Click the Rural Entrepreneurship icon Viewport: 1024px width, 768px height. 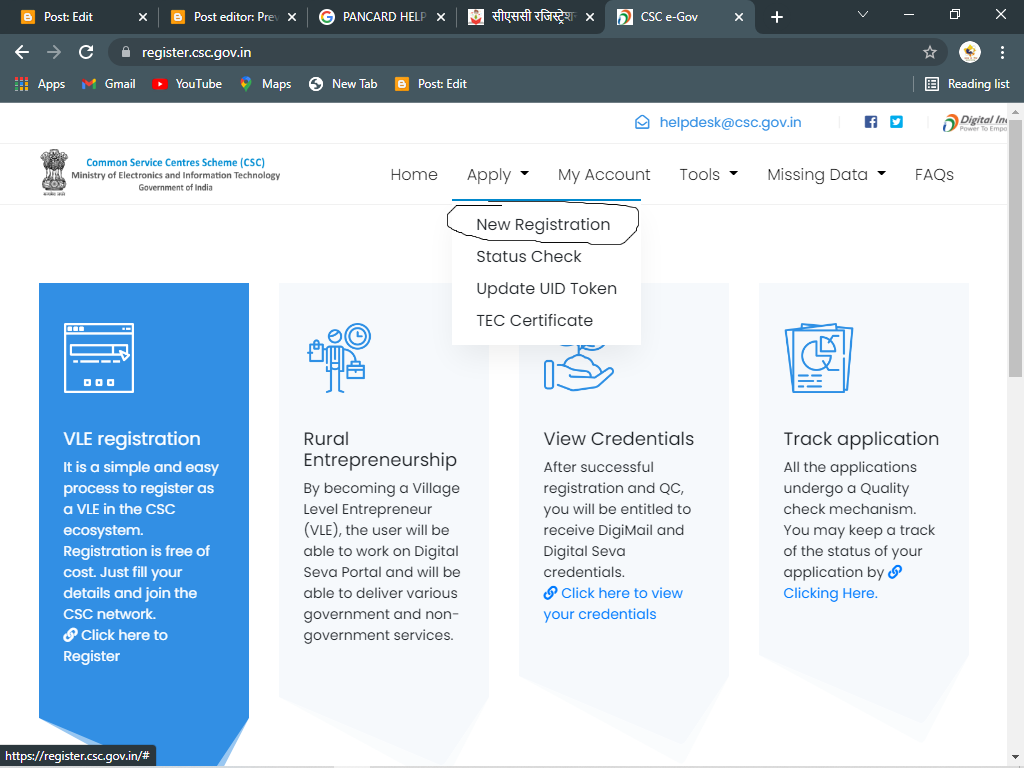339,358
